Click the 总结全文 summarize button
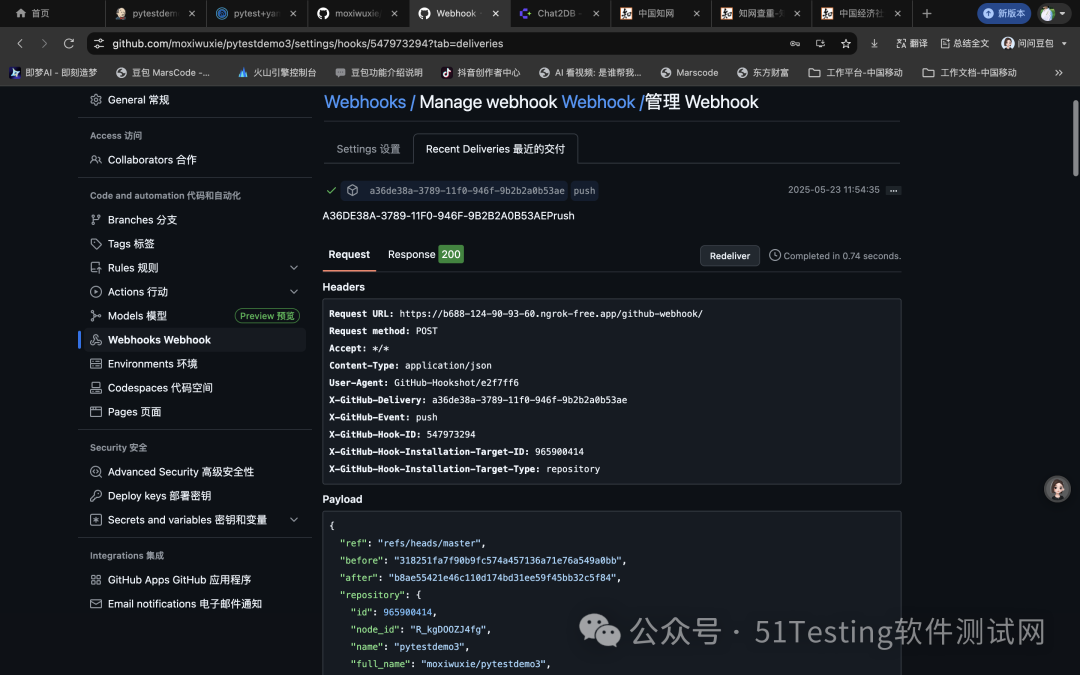This screenshot has width=1080, height=675. pos(964,43)
